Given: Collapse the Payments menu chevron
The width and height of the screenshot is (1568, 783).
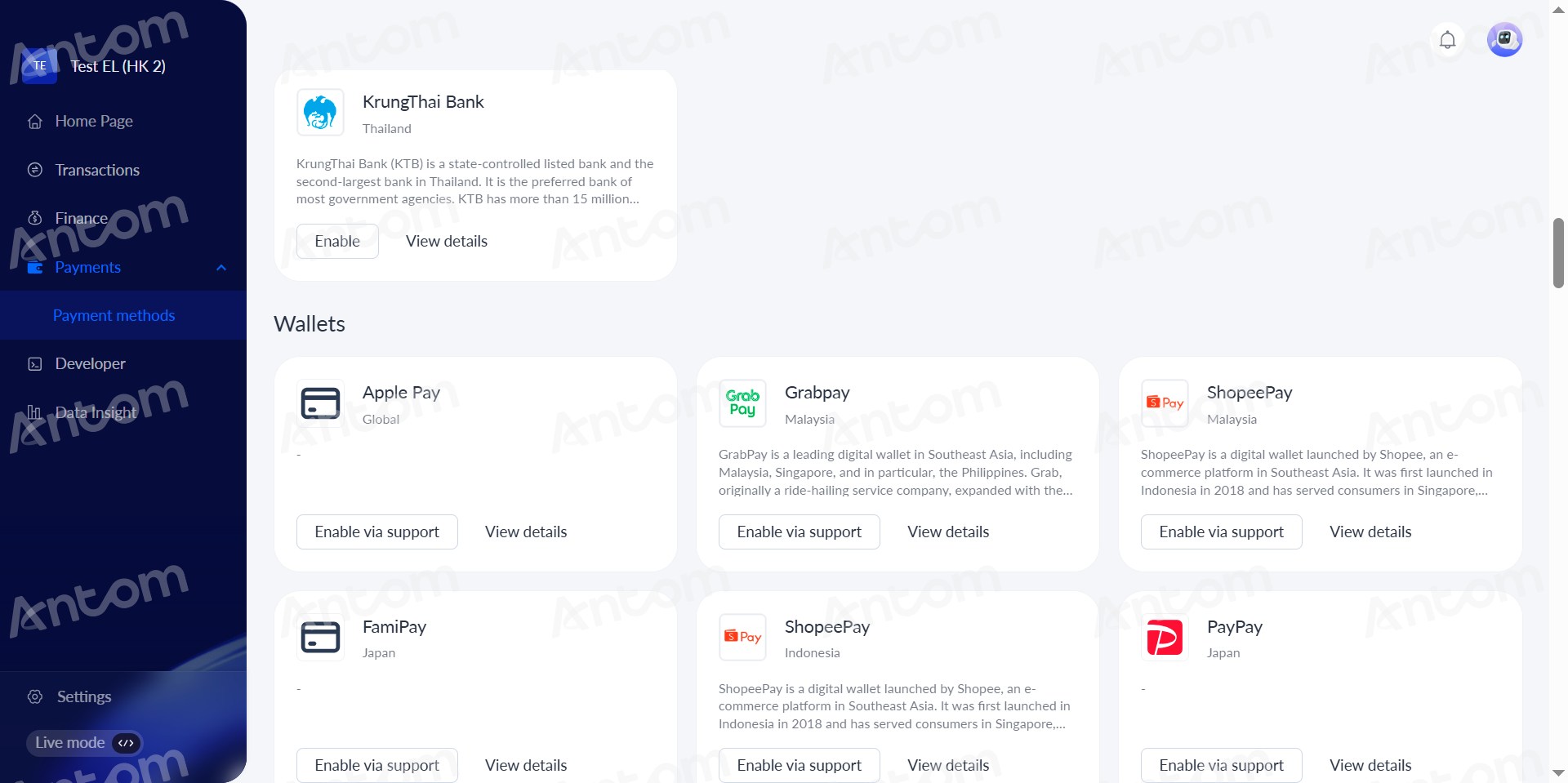Looking at the screenshot, I should [x=221, y=268].
